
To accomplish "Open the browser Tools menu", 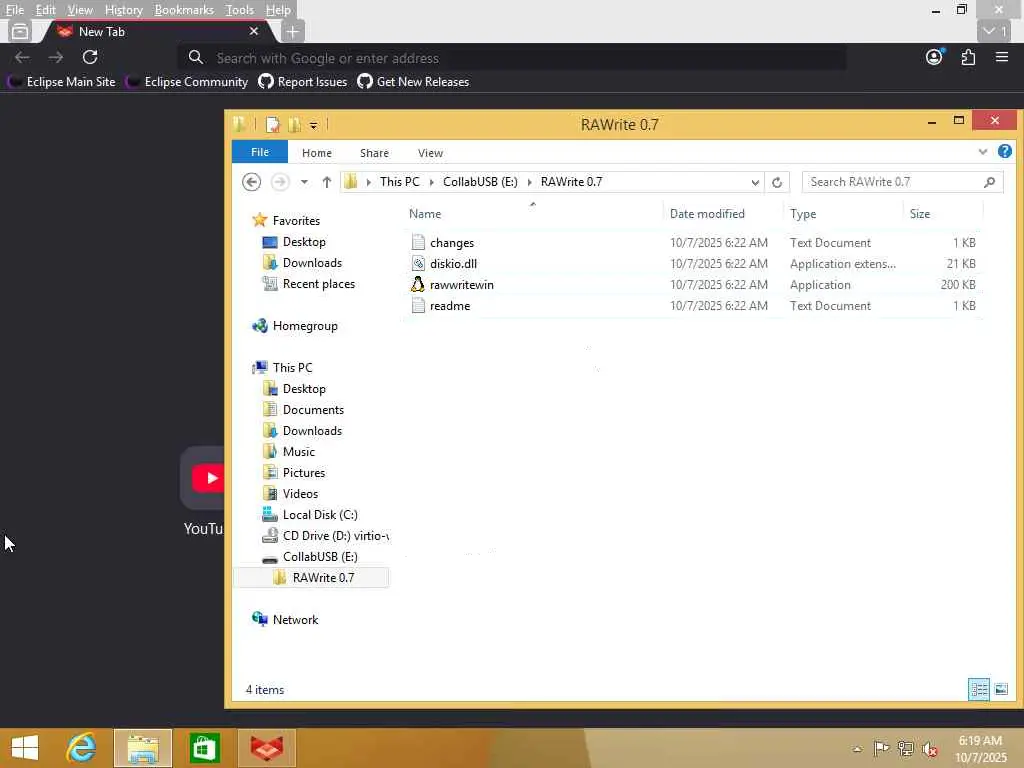I will point(239,10).
